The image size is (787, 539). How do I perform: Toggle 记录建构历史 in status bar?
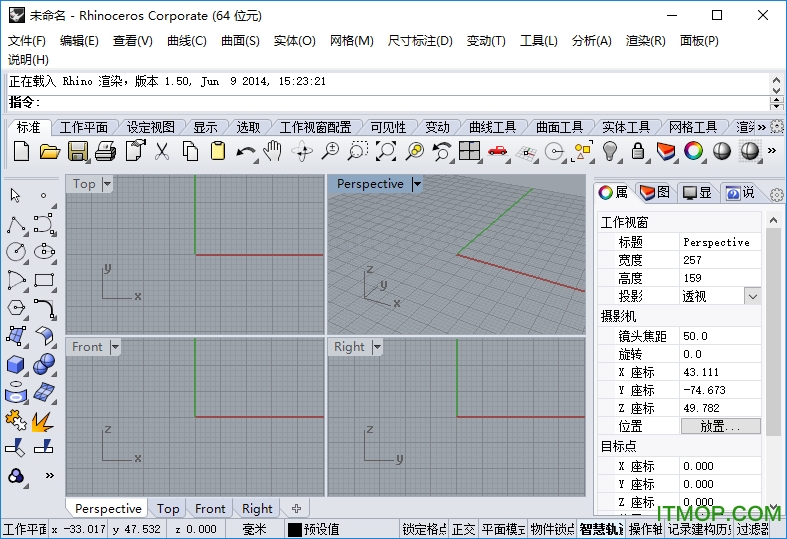(x=700, y=529)
